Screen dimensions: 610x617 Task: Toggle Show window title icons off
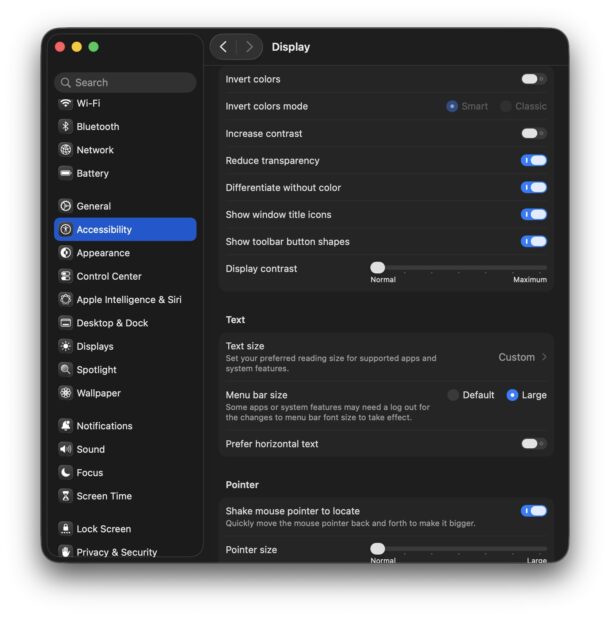click(534, 214)
